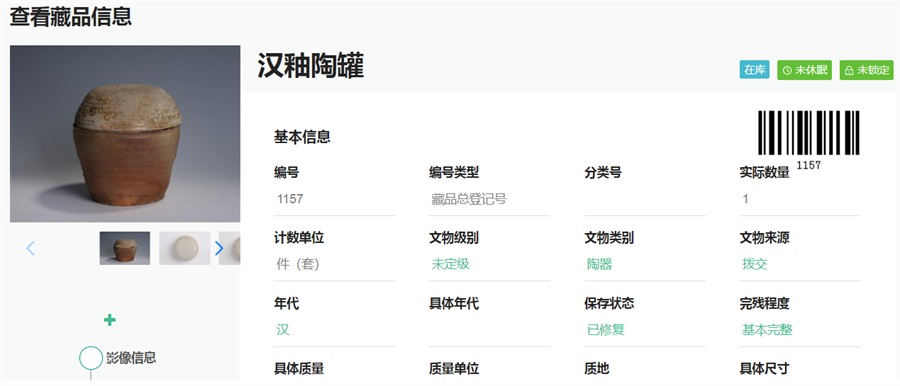Viewport: 900px width, 386px height.
Task: Click the 查看藏品信息 page heading
Action: pyautogui.click(x=71, y=17)
